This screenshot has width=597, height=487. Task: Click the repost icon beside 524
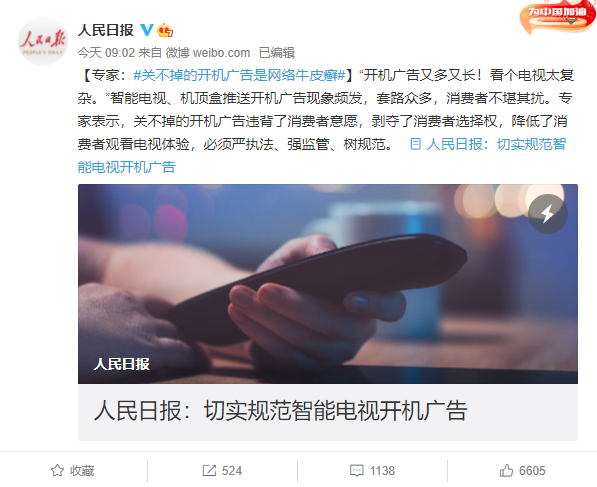209,471
